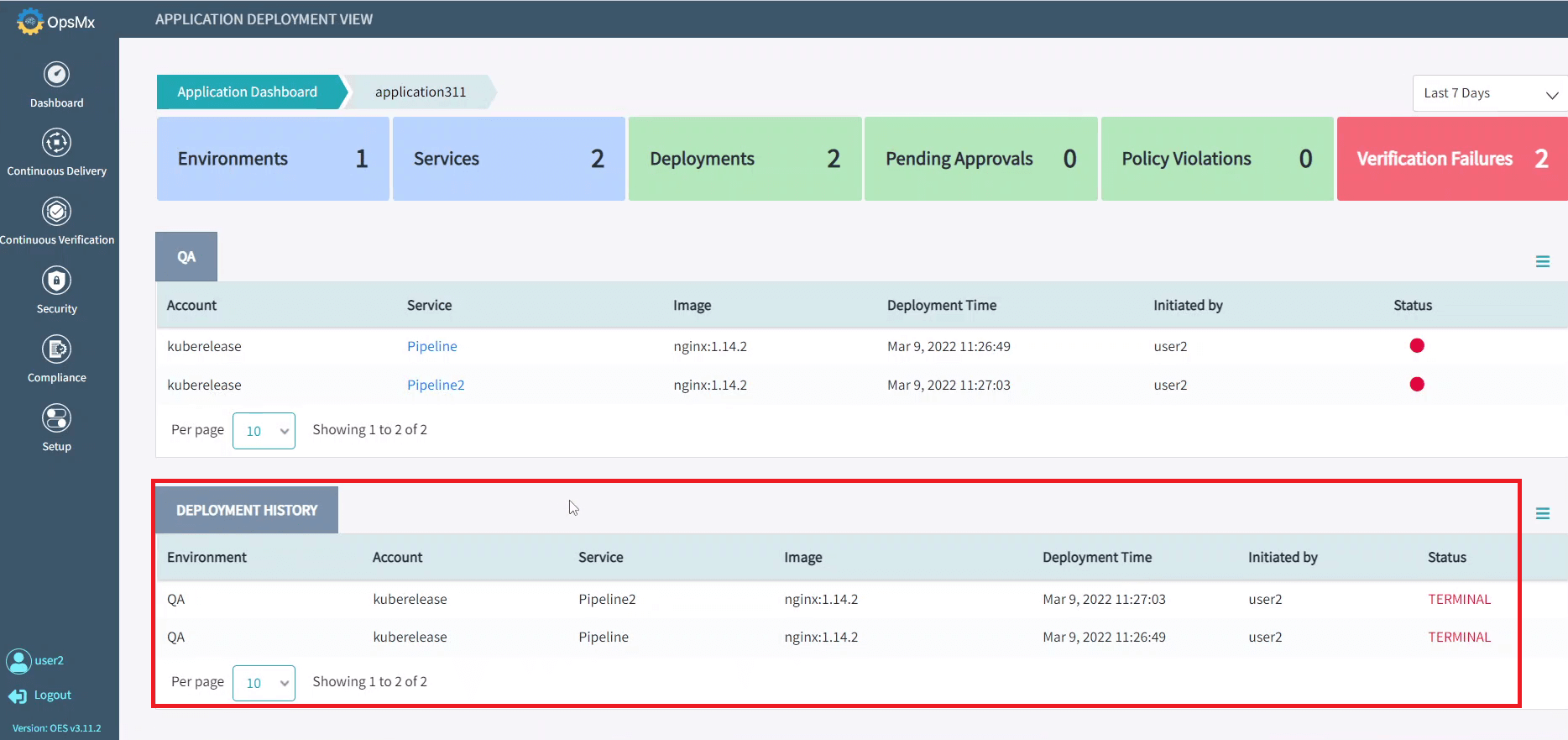
Task: Open QA table Per page dropdown
Action: [x=264, y=431]
